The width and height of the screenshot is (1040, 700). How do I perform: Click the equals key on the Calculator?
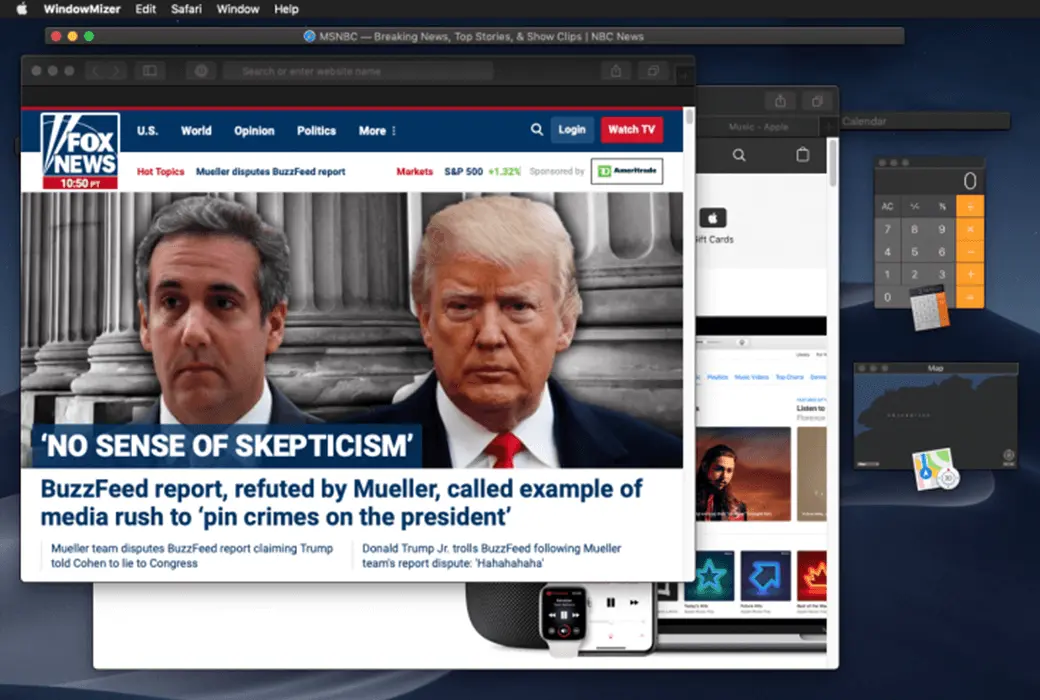click(970, 297)
